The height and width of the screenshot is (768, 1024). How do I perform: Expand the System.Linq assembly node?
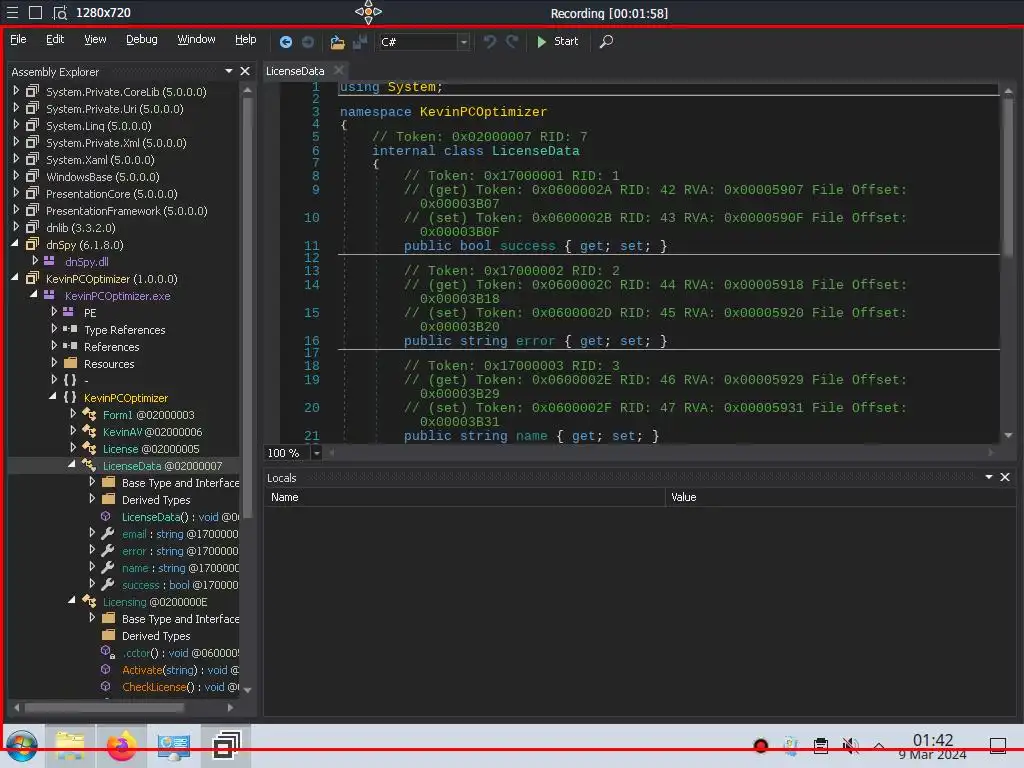click(x=16, y=125)
